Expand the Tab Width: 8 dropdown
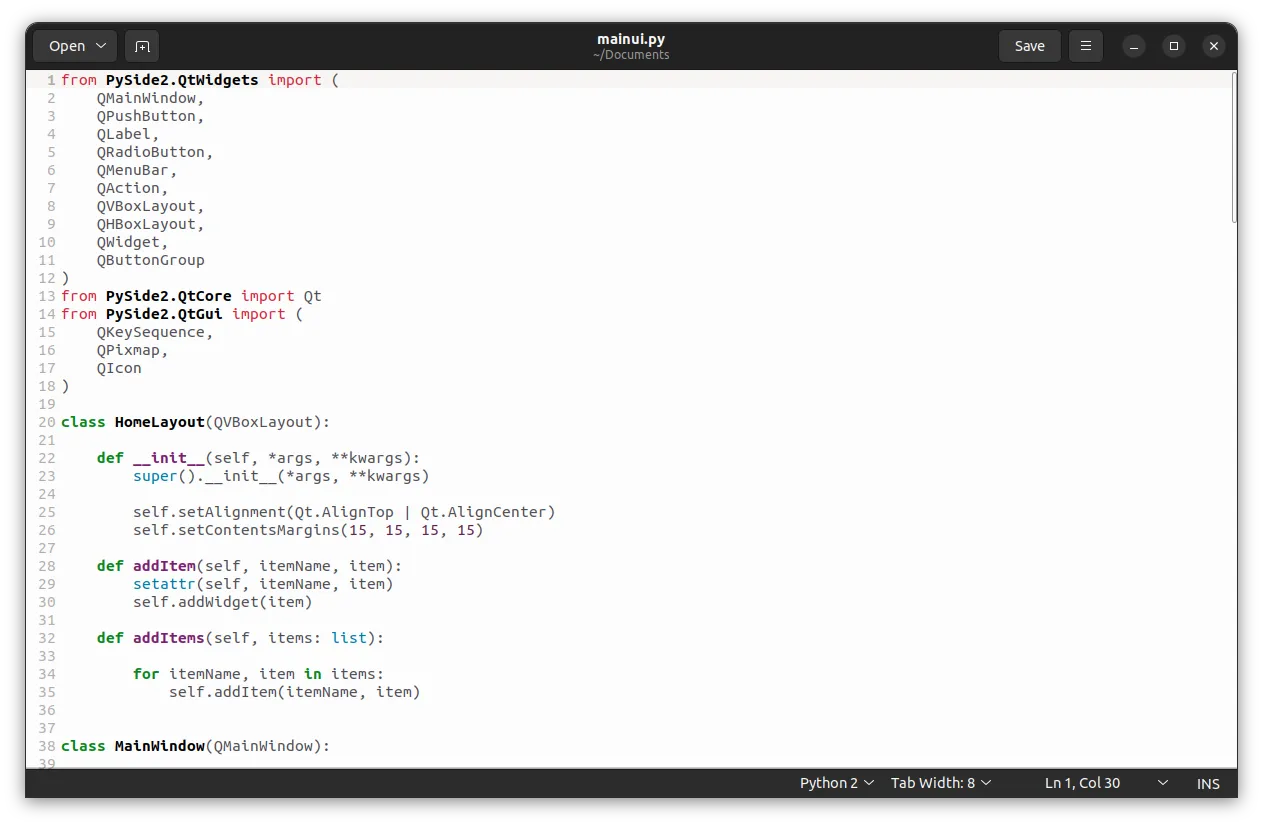This screenshot has width=1263, height=826. click(x=940, y=783)
